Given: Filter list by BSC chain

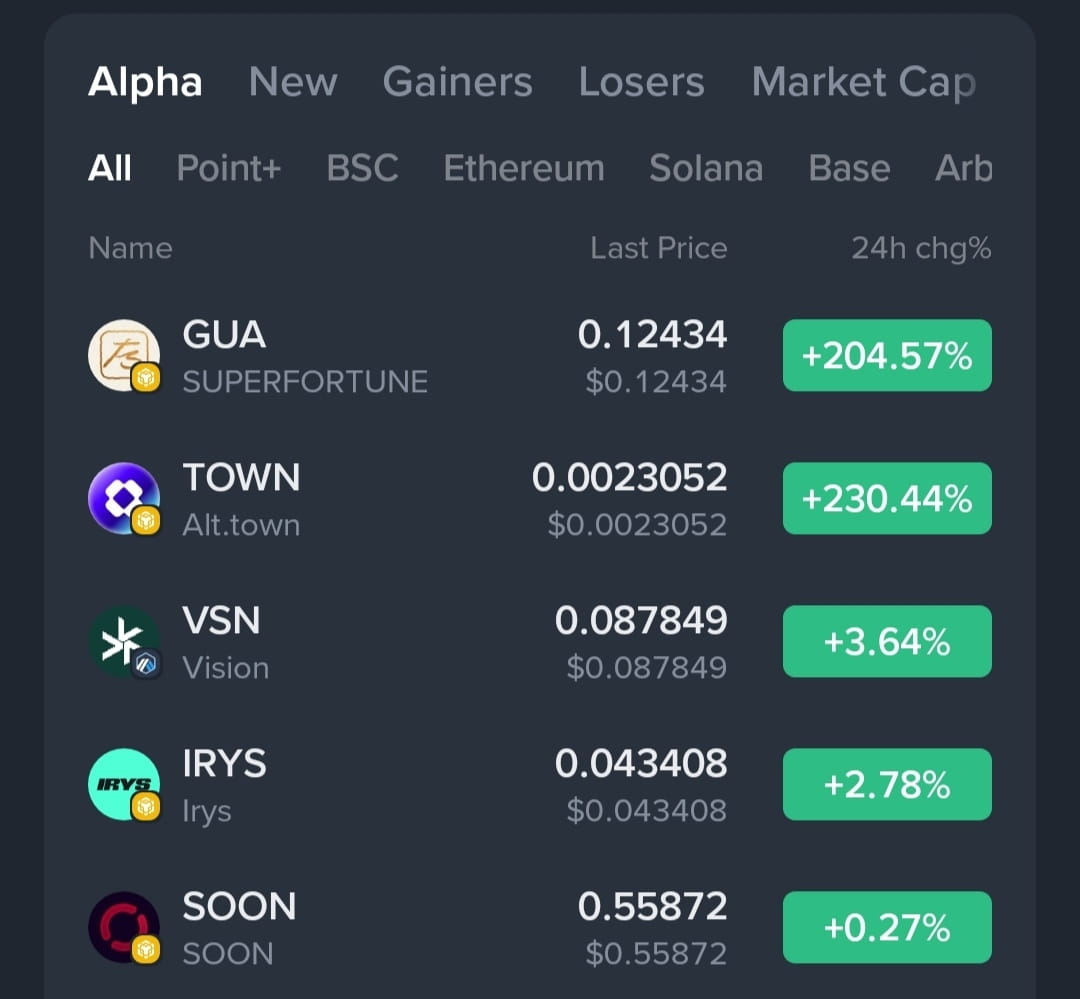Looking at the screenshot, I should [362, 168].
